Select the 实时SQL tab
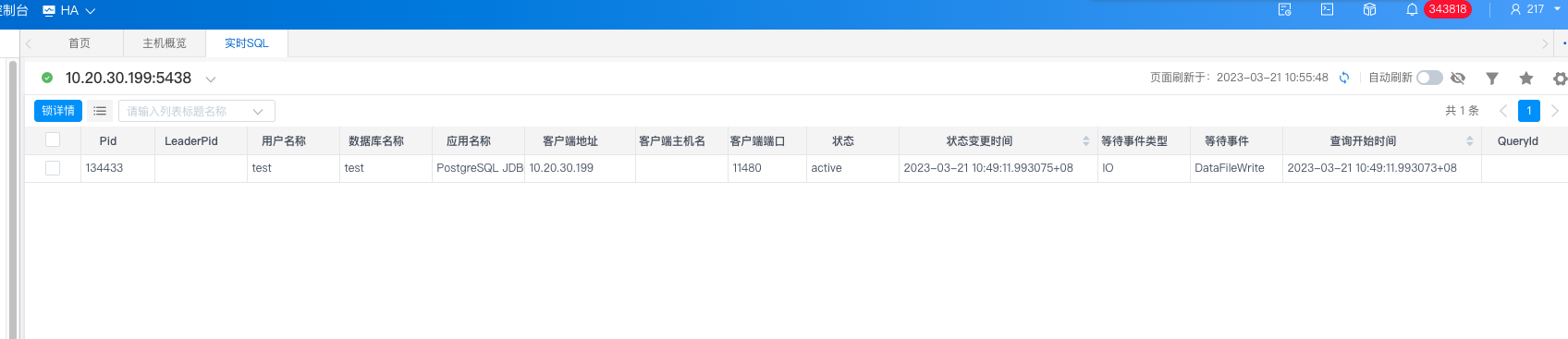 point(247,43)
